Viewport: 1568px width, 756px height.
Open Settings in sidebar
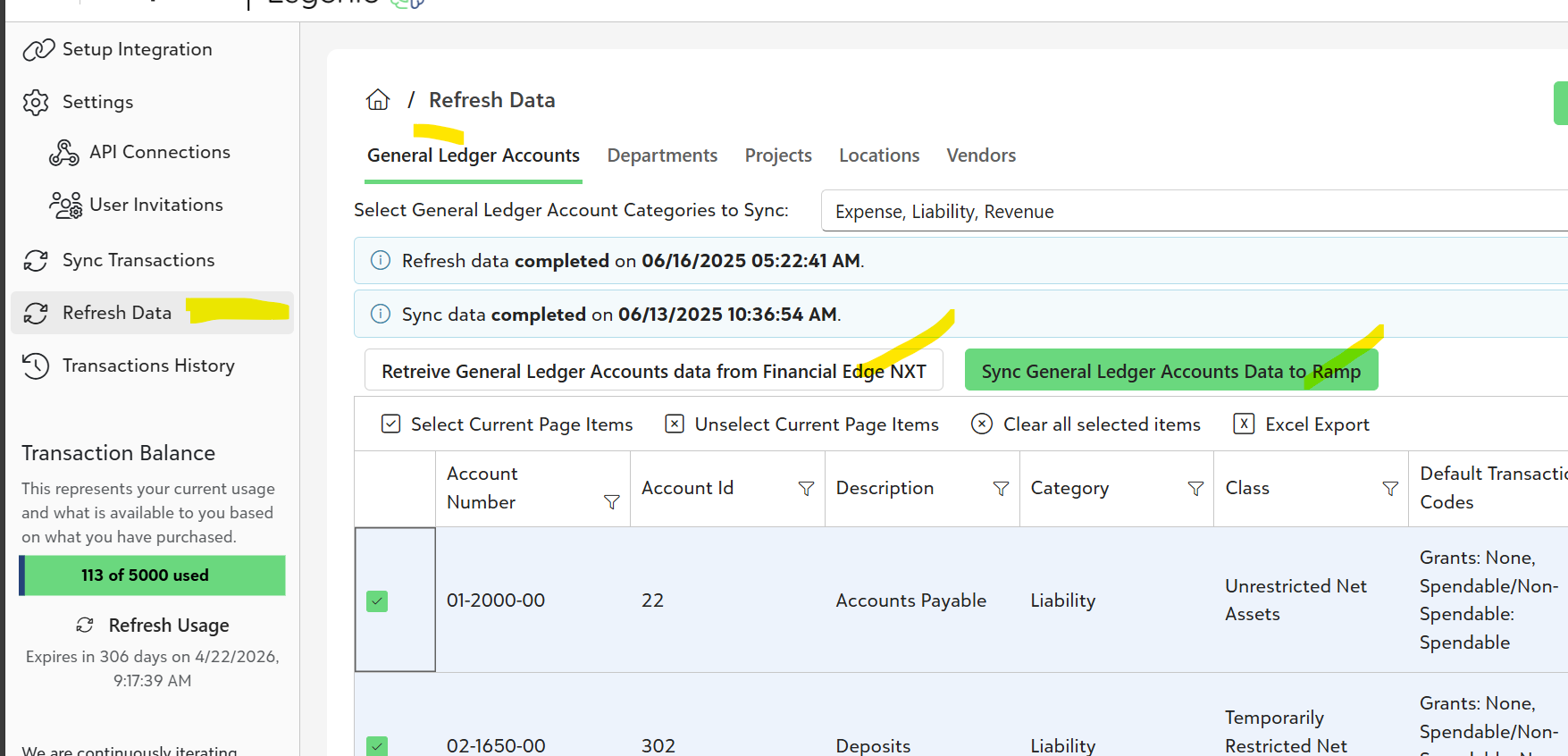[98, 103]
